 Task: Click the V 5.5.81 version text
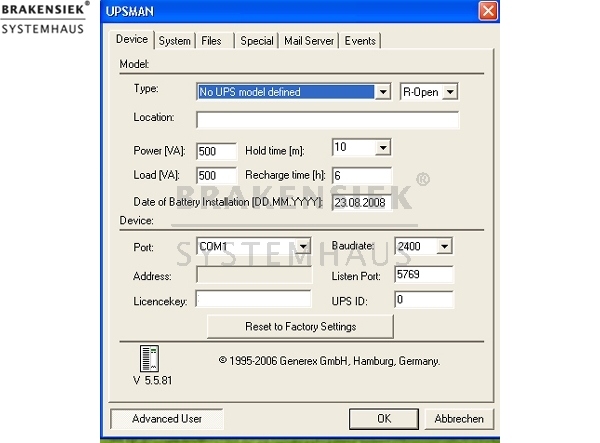click(152, 380)
